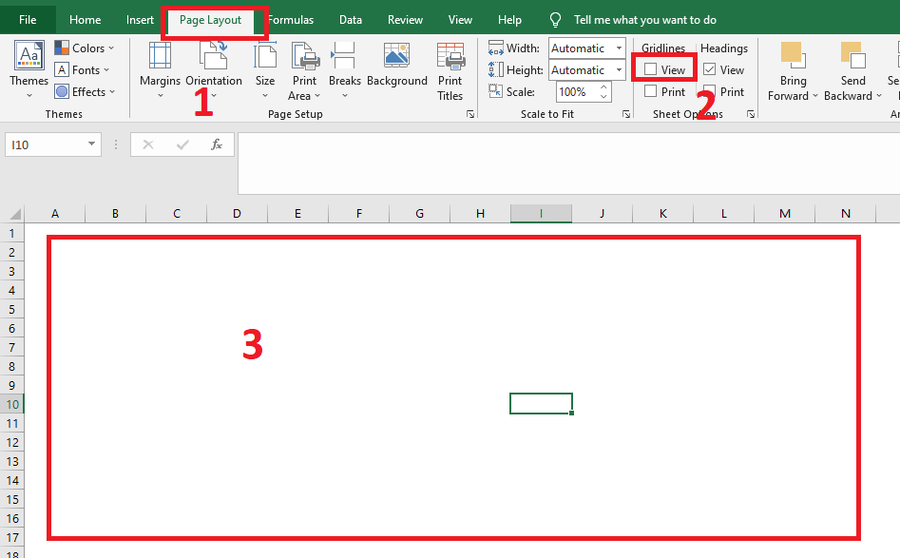This screenshot has width=900, height=558.
Task: Select row 5 header
Action: point(12,310)
